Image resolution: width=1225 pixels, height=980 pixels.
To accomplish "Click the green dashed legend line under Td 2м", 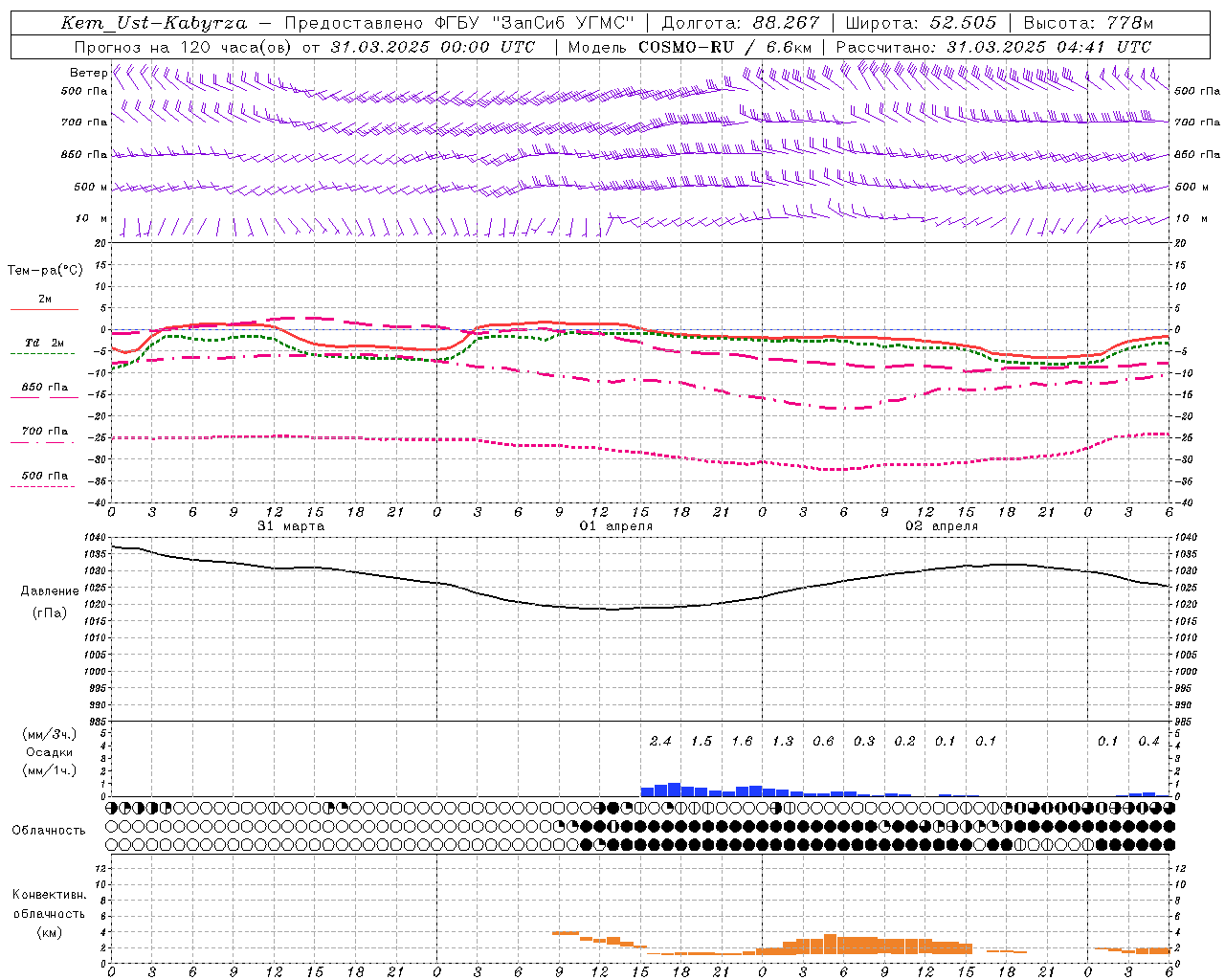I will (43, 353).
